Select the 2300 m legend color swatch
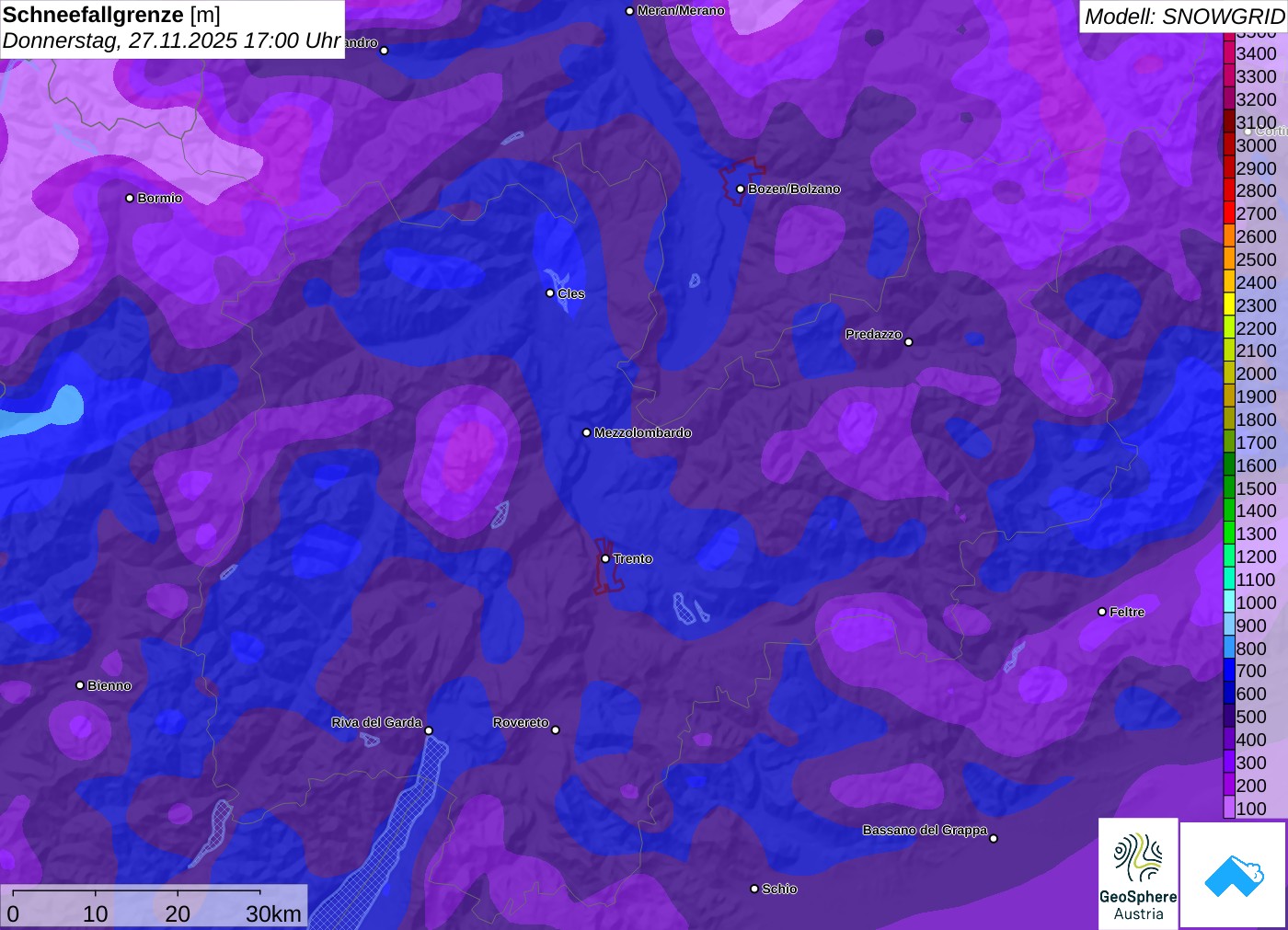1288x930 pixels. click(x=1228, y=305)
